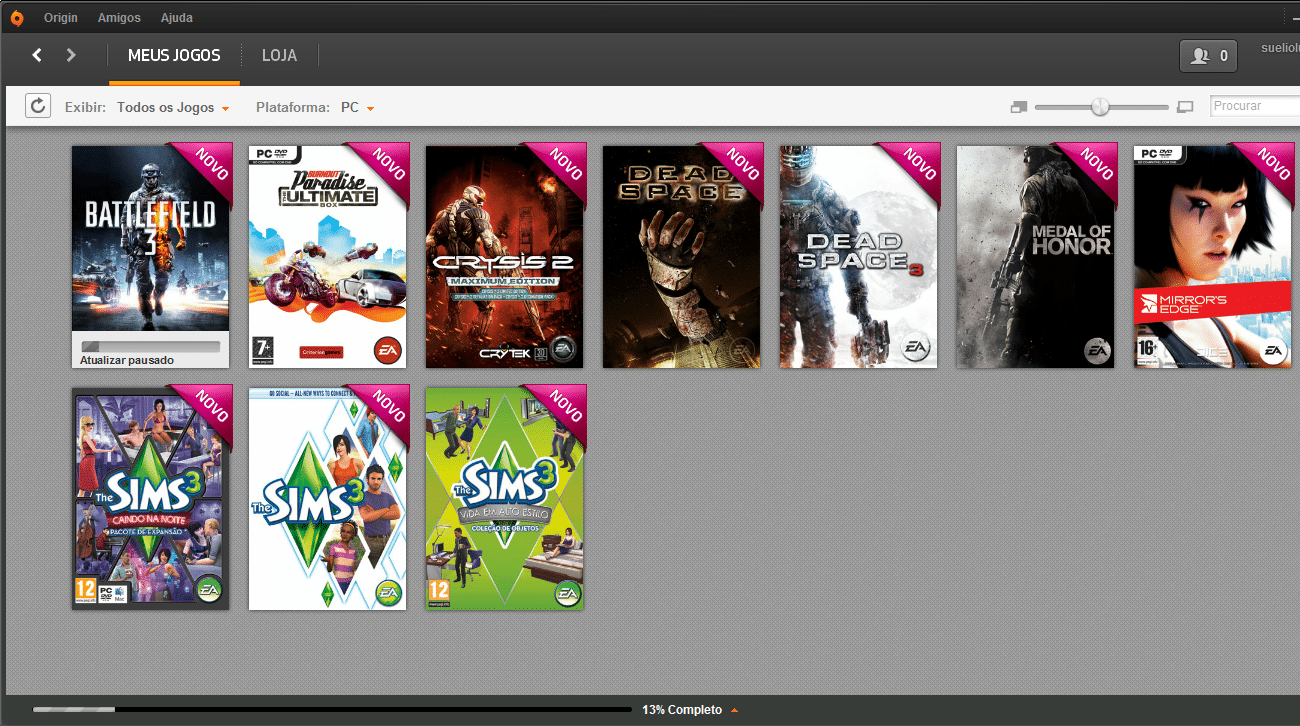Go back with the left arrow
Viewport: 1300px width, 726px height.
[37, 55]
